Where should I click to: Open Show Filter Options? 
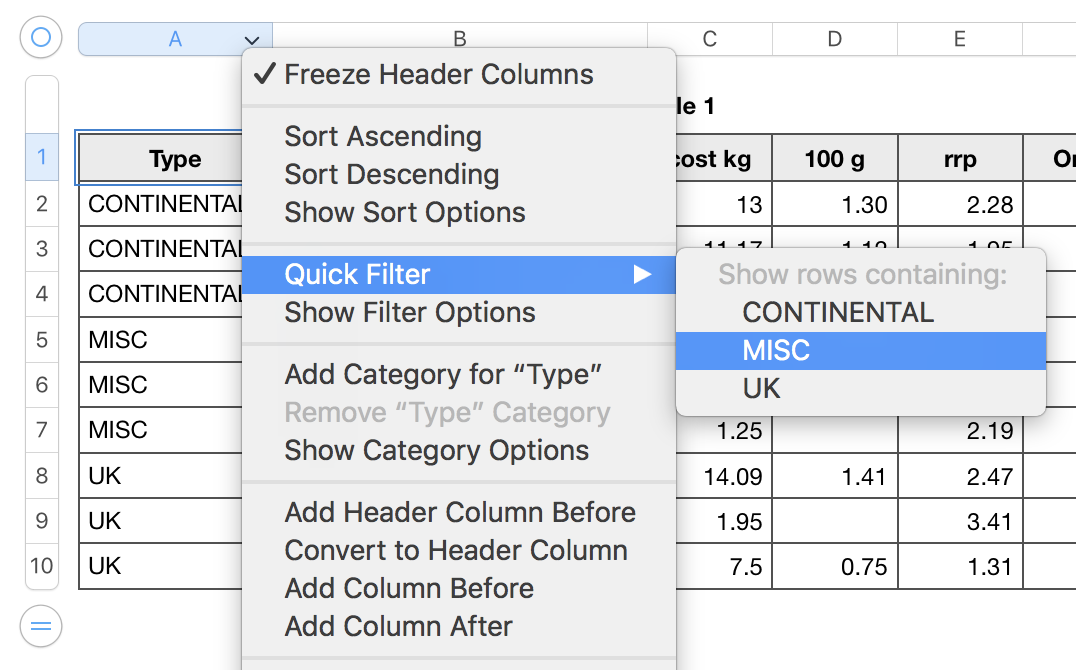pyautogui.click(x=410, y=312)
